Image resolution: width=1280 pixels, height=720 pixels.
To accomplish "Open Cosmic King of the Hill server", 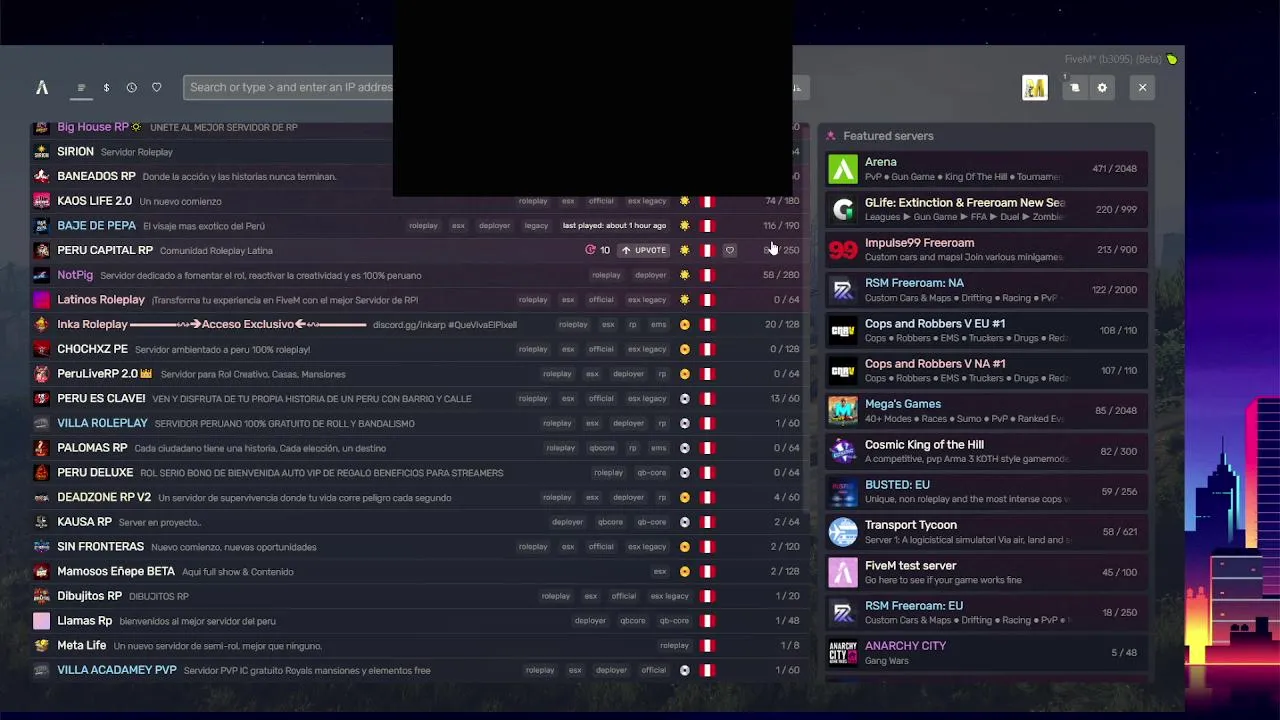I will [986, 451].
